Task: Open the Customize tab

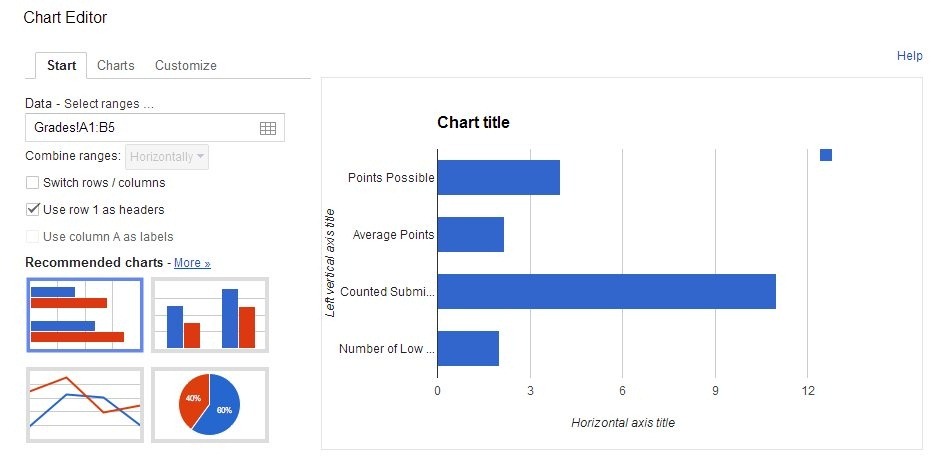Action: coord(185,66)
